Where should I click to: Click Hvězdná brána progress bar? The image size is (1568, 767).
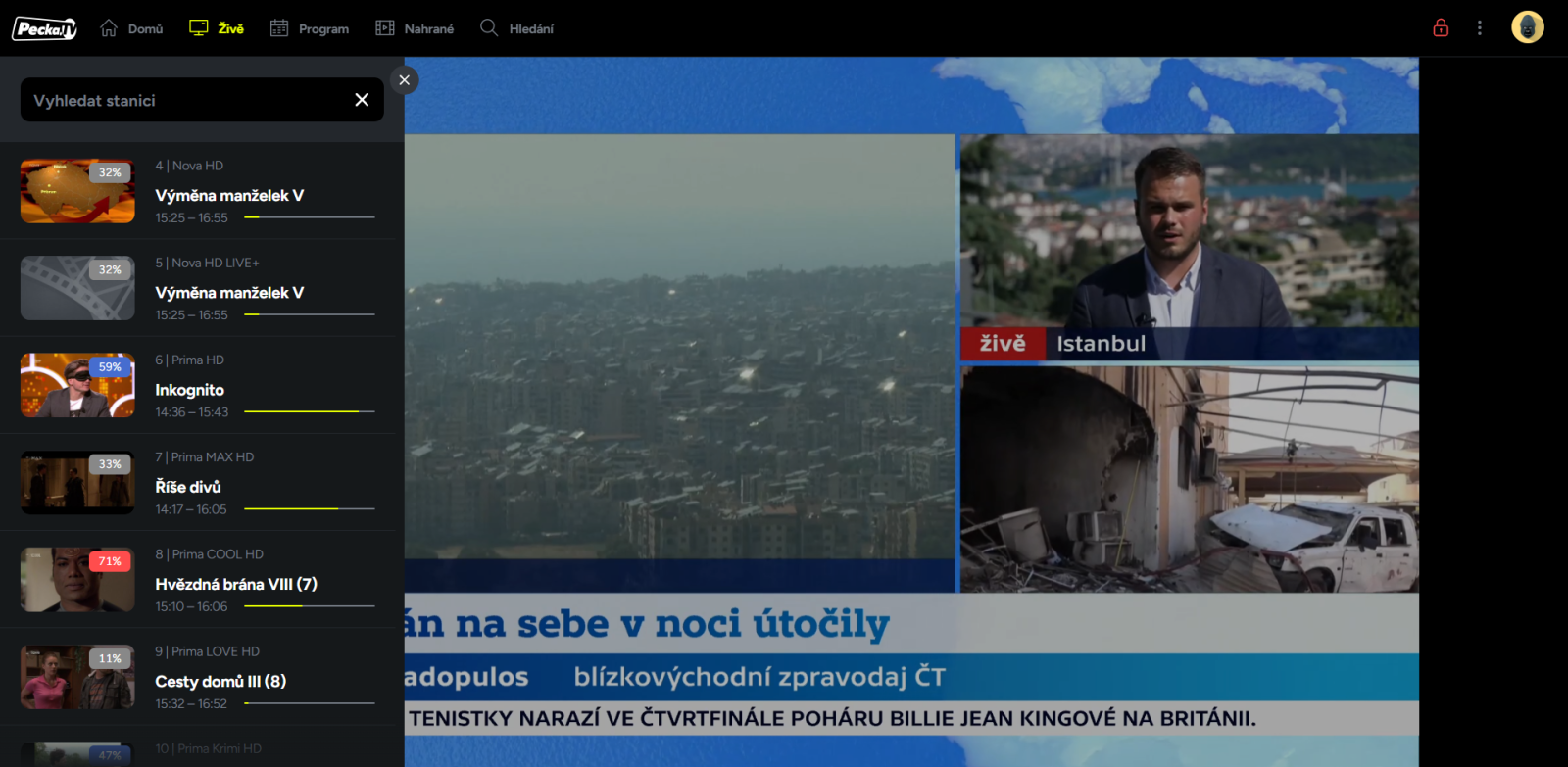(310, 605)
